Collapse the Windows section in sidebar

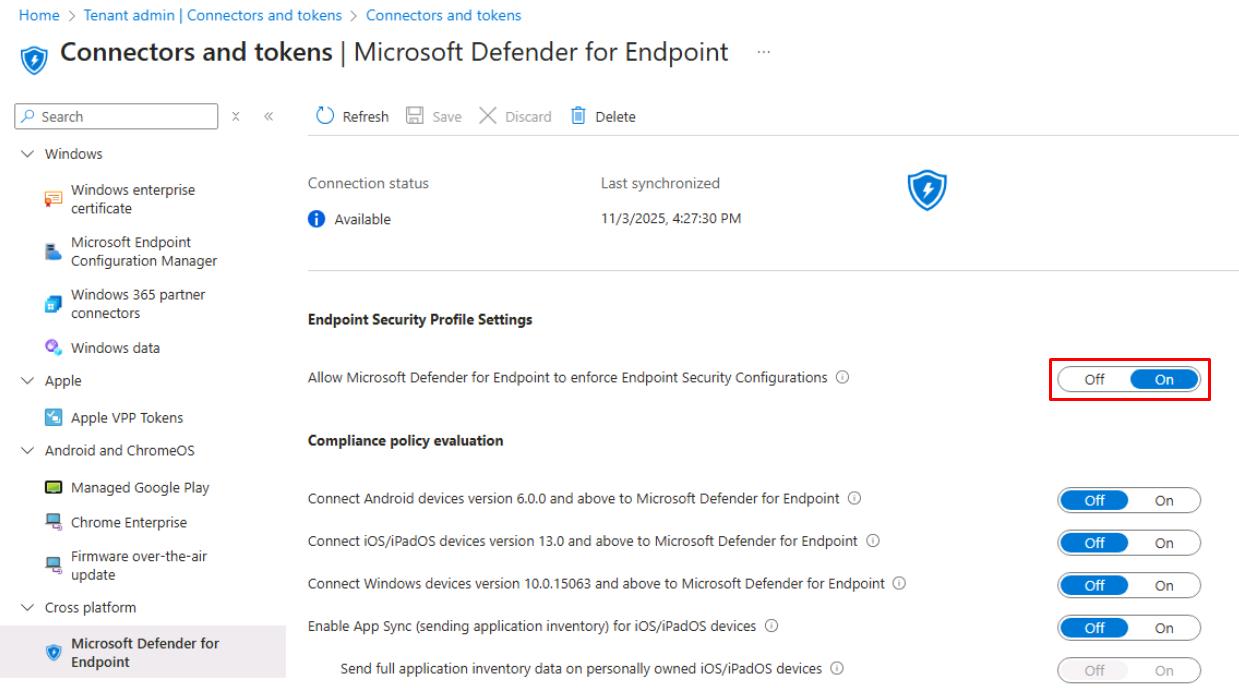pos(27,154)
